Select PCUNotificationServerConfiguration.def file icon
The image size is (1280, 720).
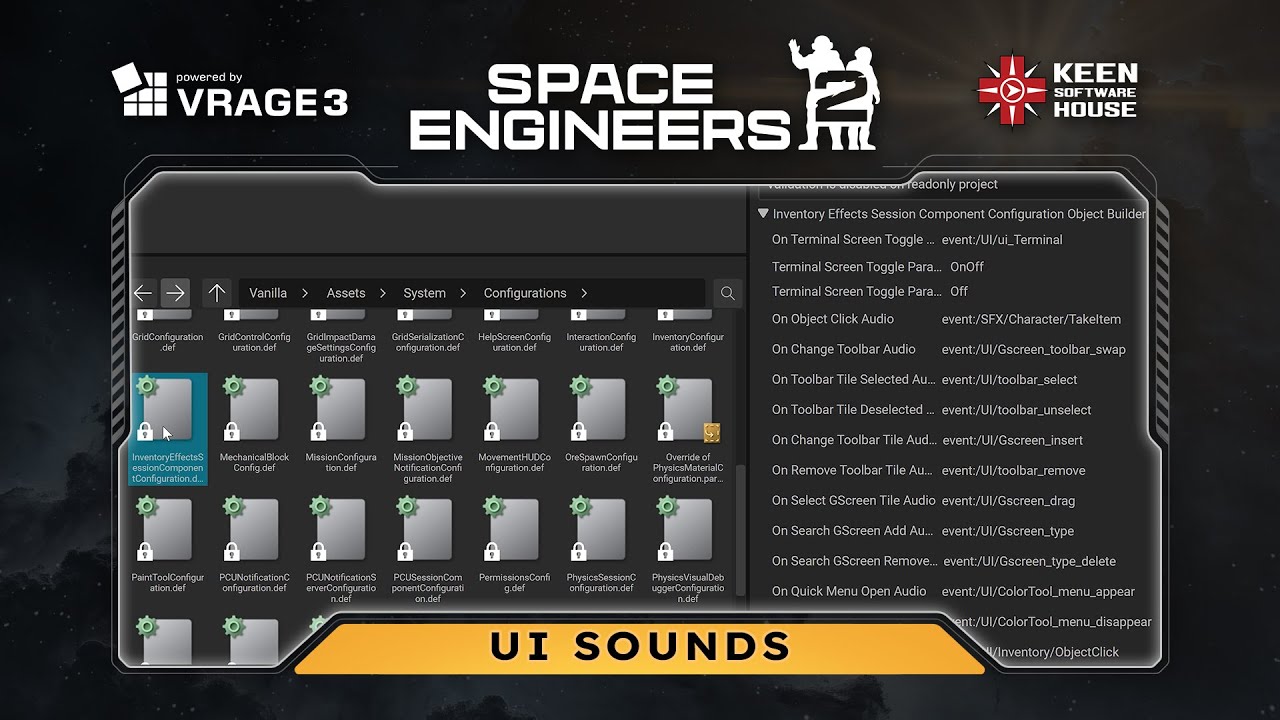(x=339, y=529)
